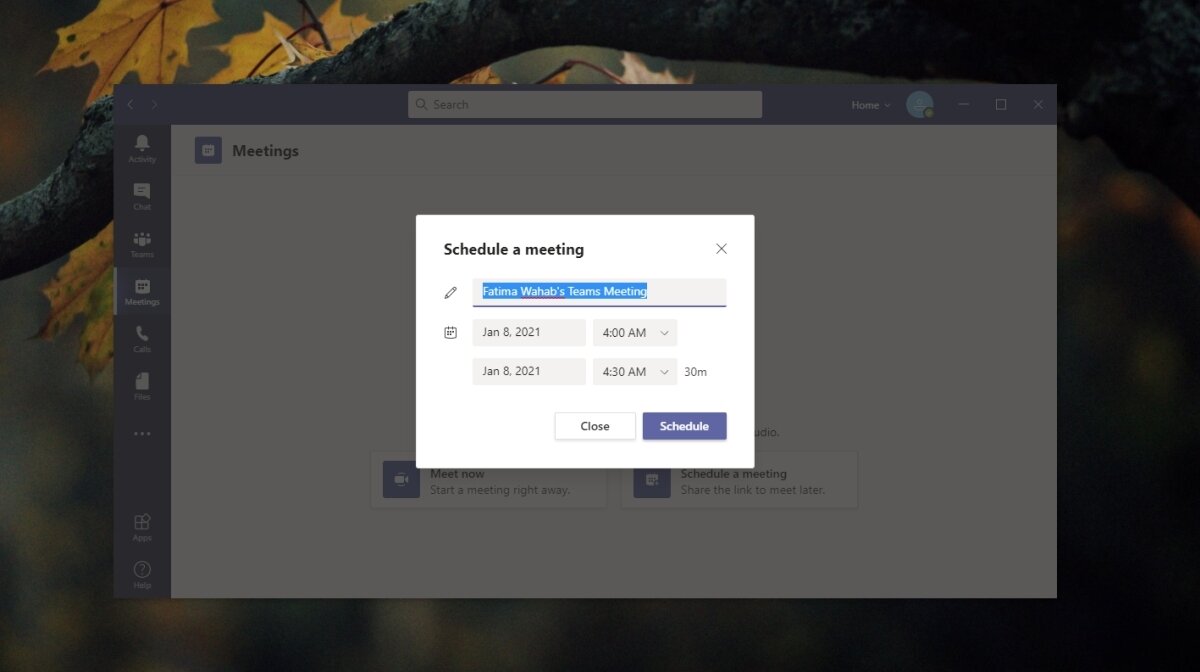Click the Schedule a meeting dialog title
The image size is (1200, 672).
(514, 249)
